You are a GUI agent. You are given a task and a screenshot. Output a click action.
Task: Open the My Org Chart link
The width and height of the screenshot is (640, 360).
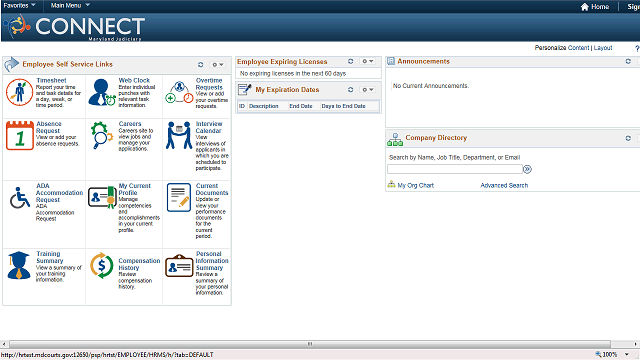pyautogui.click(x=416, y=185)
